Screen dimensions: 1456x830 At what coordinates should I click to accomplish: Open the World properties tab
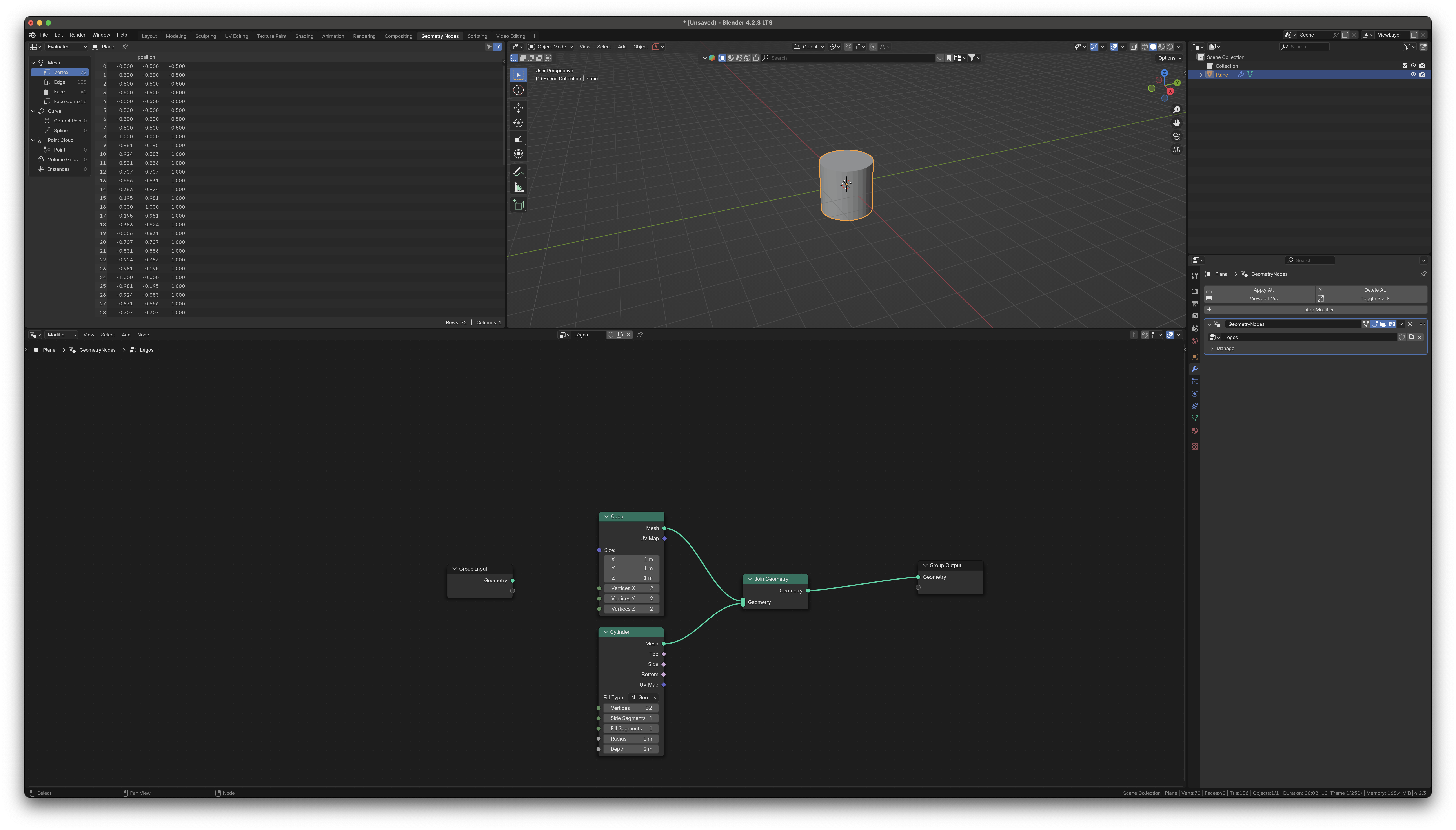1194,341
